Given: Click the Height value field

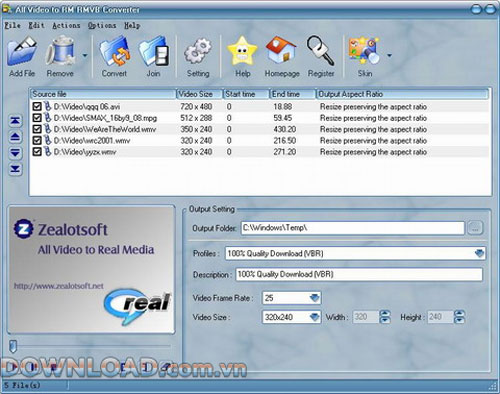Looking at the screenshot, I should pos(440,317).
